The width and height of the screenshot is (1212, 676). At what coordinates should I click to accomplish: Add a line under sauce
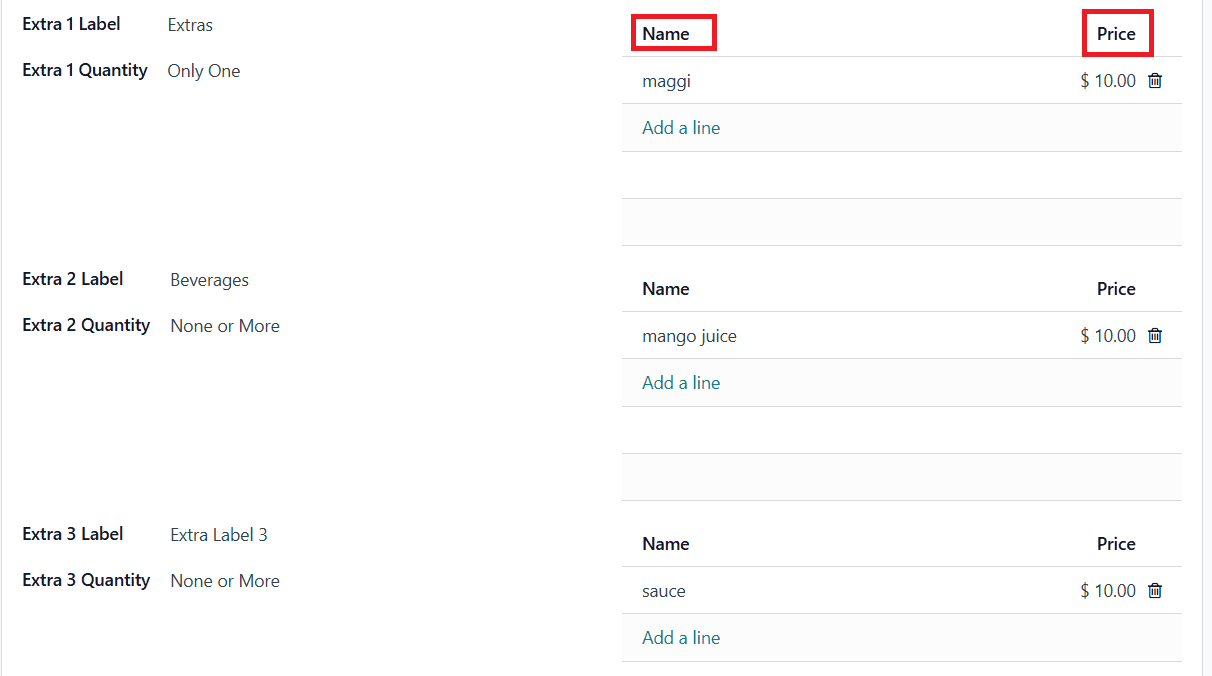tap(681, 638)
